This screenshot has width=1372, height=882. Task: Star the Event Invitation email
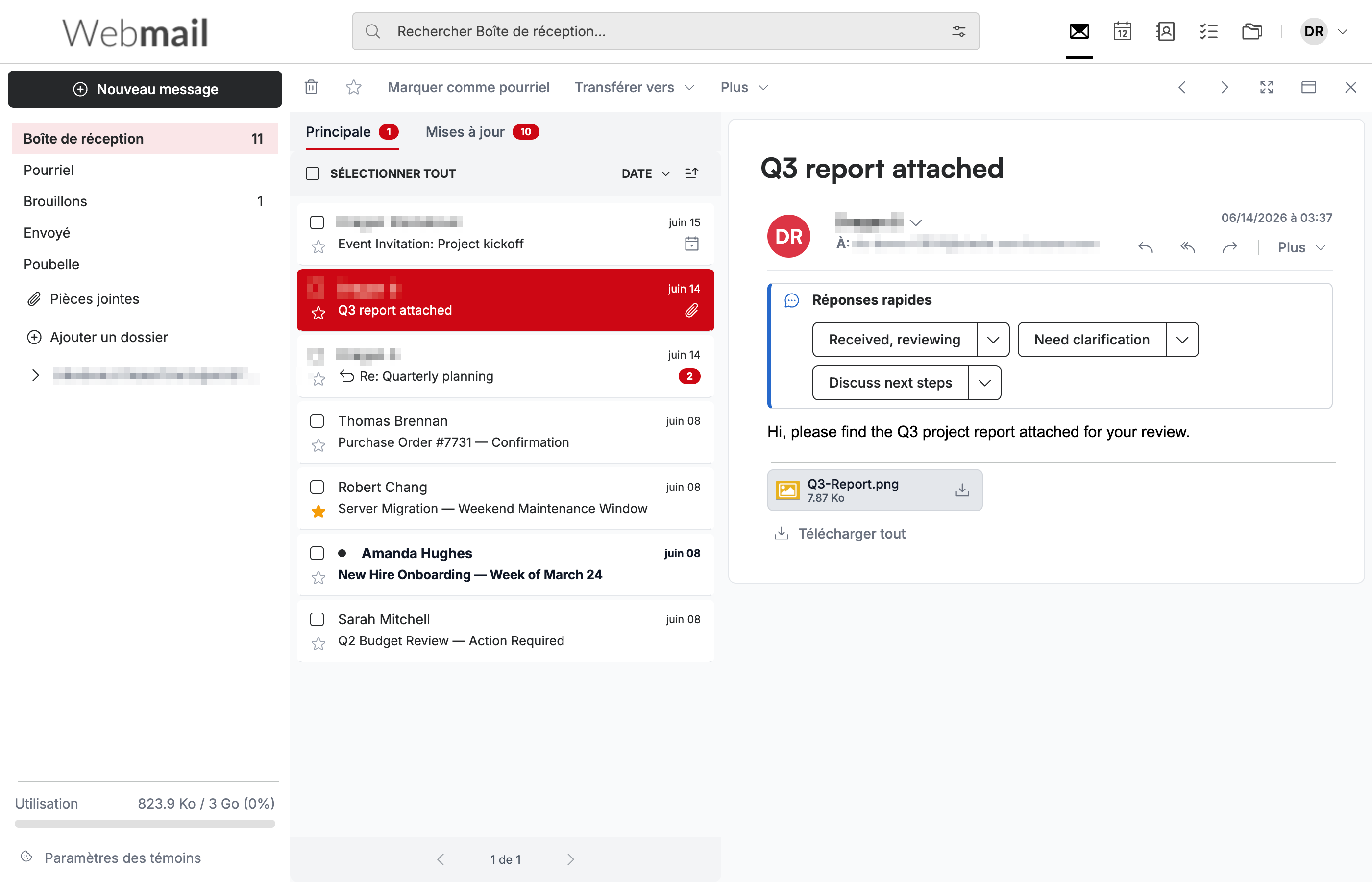coord(318,247)
